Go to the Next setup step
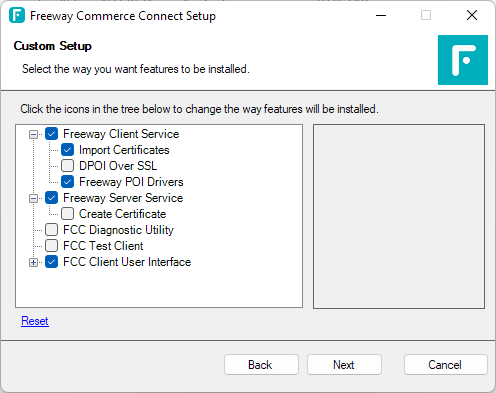Screen dimensions: 496x393 click(344, 365)
